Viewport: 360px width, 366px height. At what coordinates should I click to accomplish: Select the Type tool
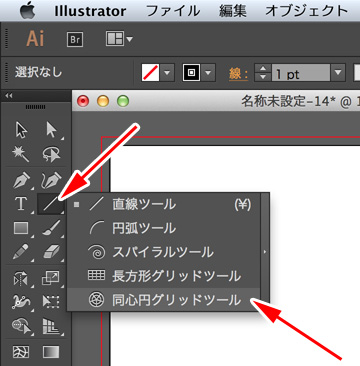click(21, 203)
